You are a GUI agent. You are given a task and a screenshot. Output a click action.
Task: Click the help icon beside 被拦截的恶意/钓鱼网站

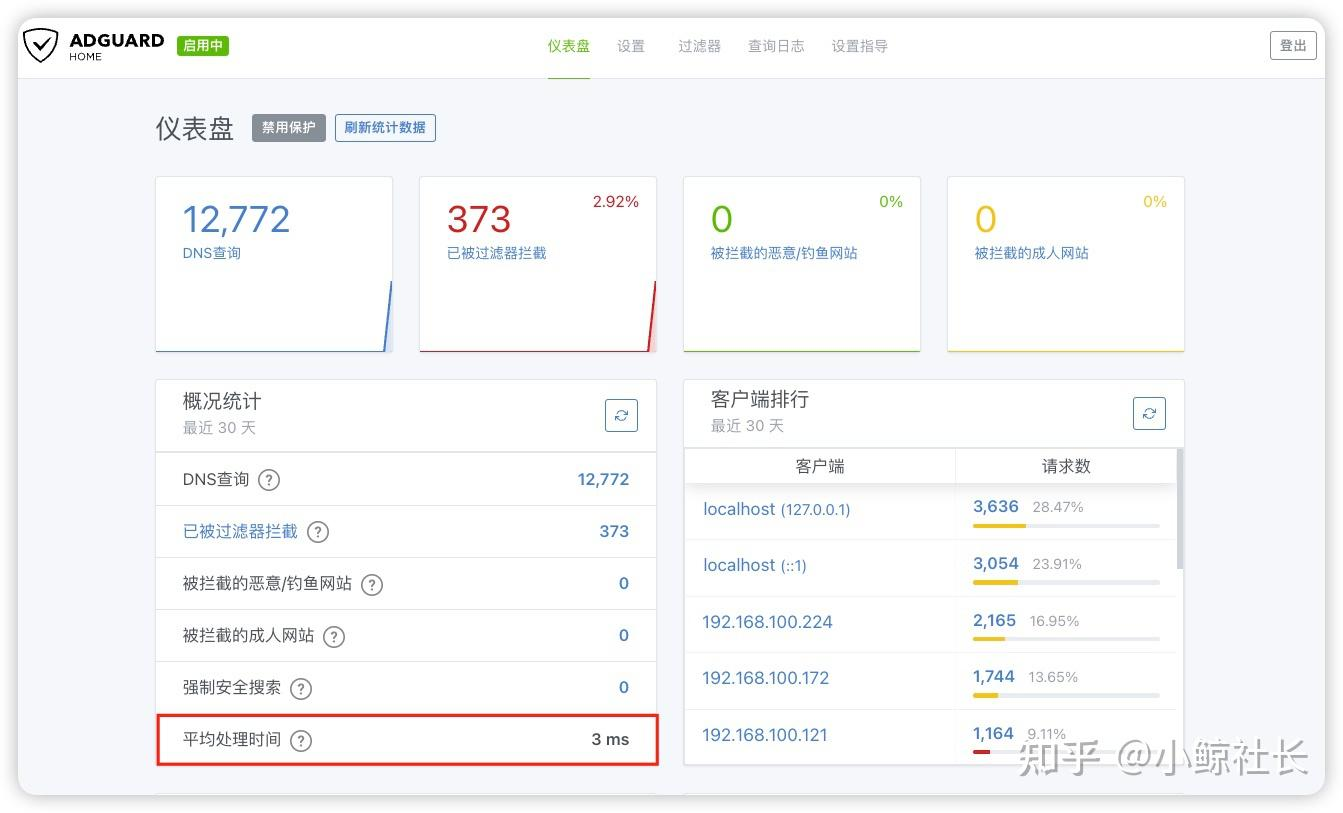[x=371, y=583]
